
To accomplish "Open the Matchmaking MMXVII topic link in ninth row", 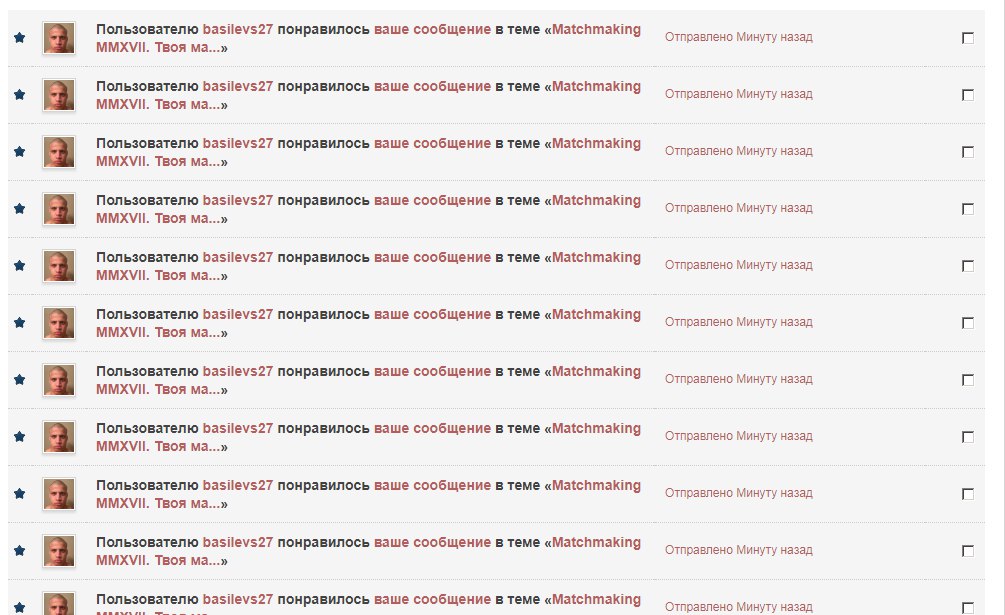I will click(x=369, y=495).
